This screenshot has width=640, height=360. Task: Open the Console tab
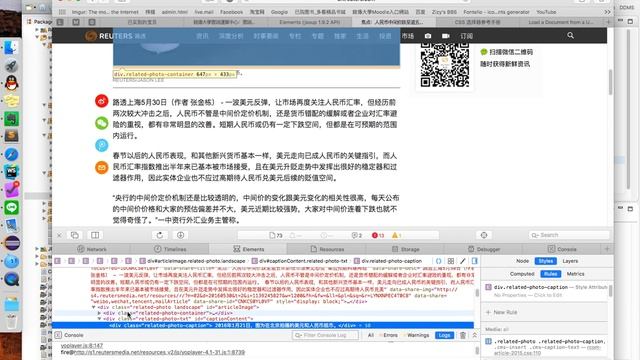562,249
